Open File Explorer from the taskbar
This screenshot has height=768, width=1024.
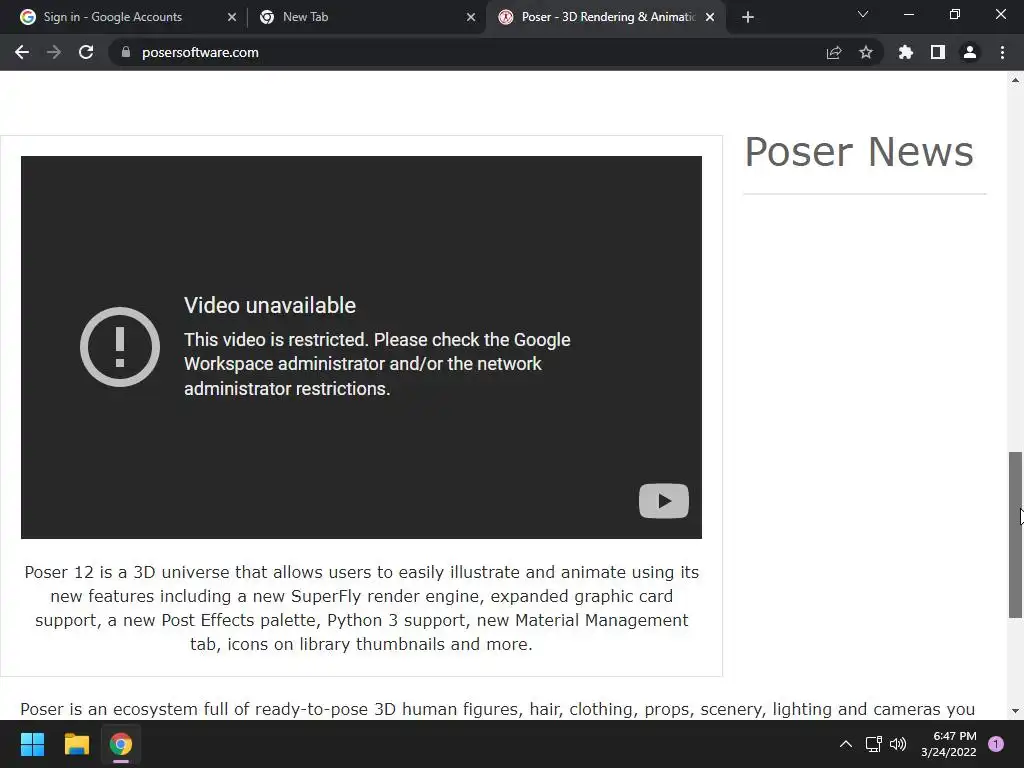(76, 744)
